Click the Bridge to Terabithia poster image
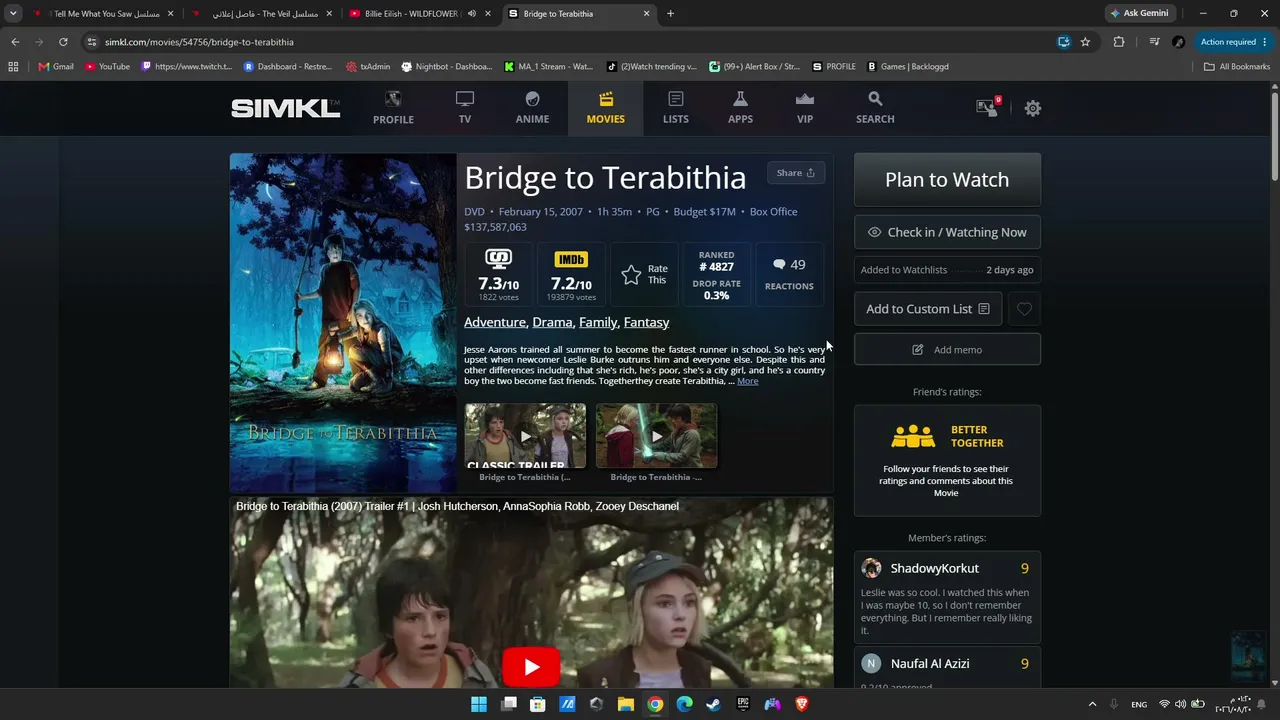This screenshot has width=1280, height=720. click(343, 322)
